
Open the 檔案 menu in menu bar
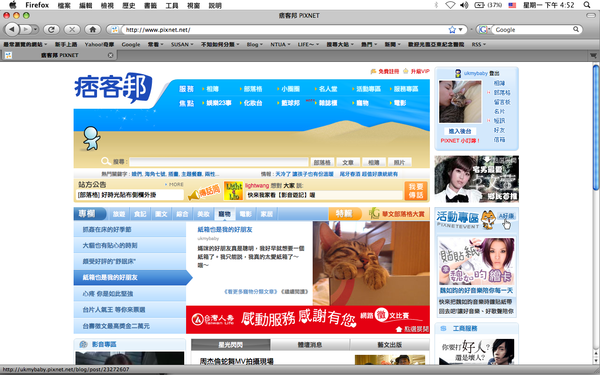point(64,5)
